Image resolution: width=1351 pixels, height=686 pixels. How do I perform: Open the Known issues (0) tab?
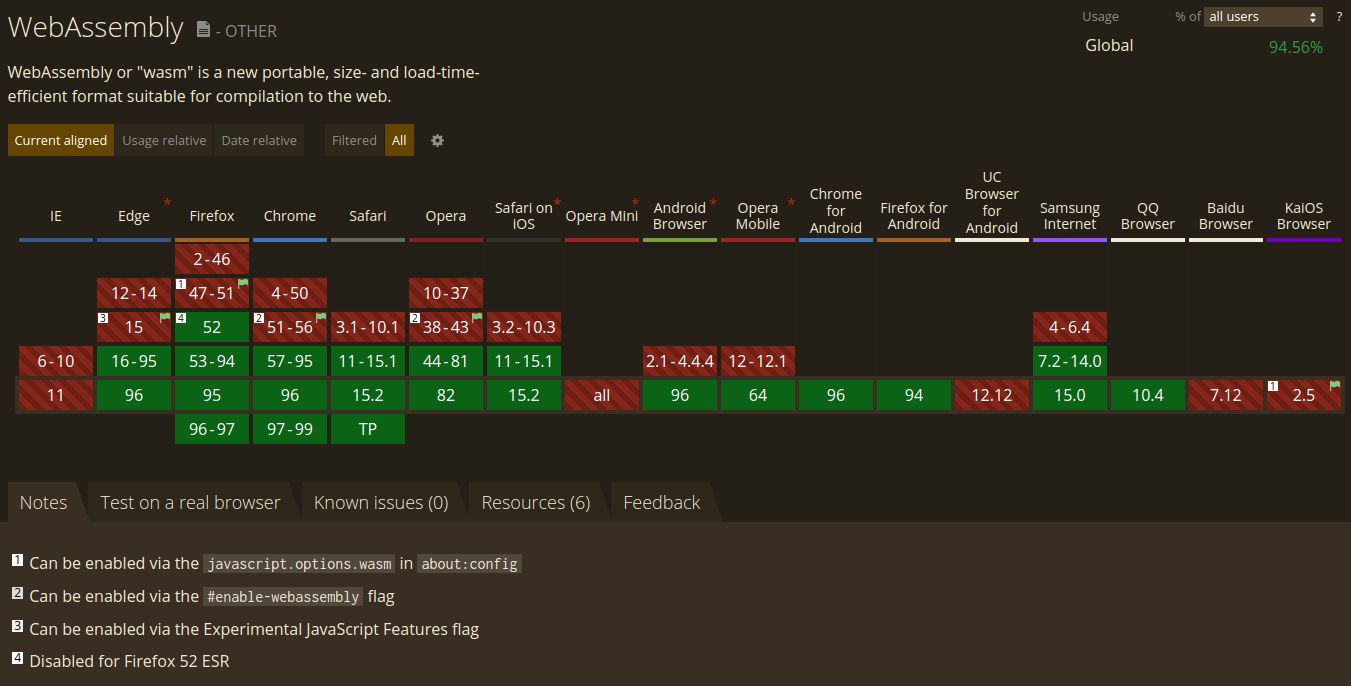381,502
